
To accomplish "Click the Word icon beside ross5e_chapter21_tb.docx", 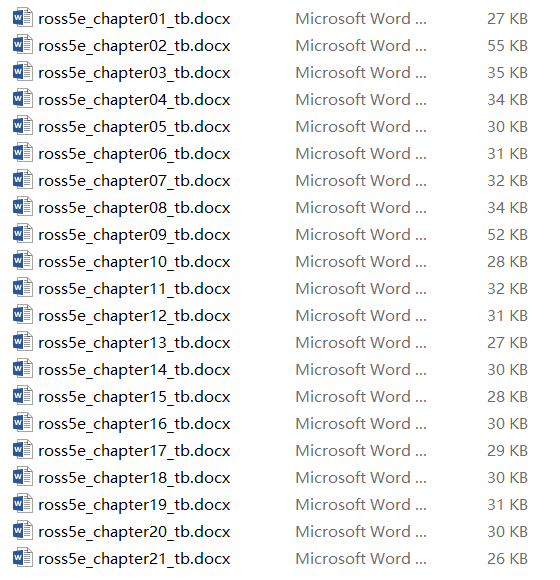I will click(x=23, y=558).
